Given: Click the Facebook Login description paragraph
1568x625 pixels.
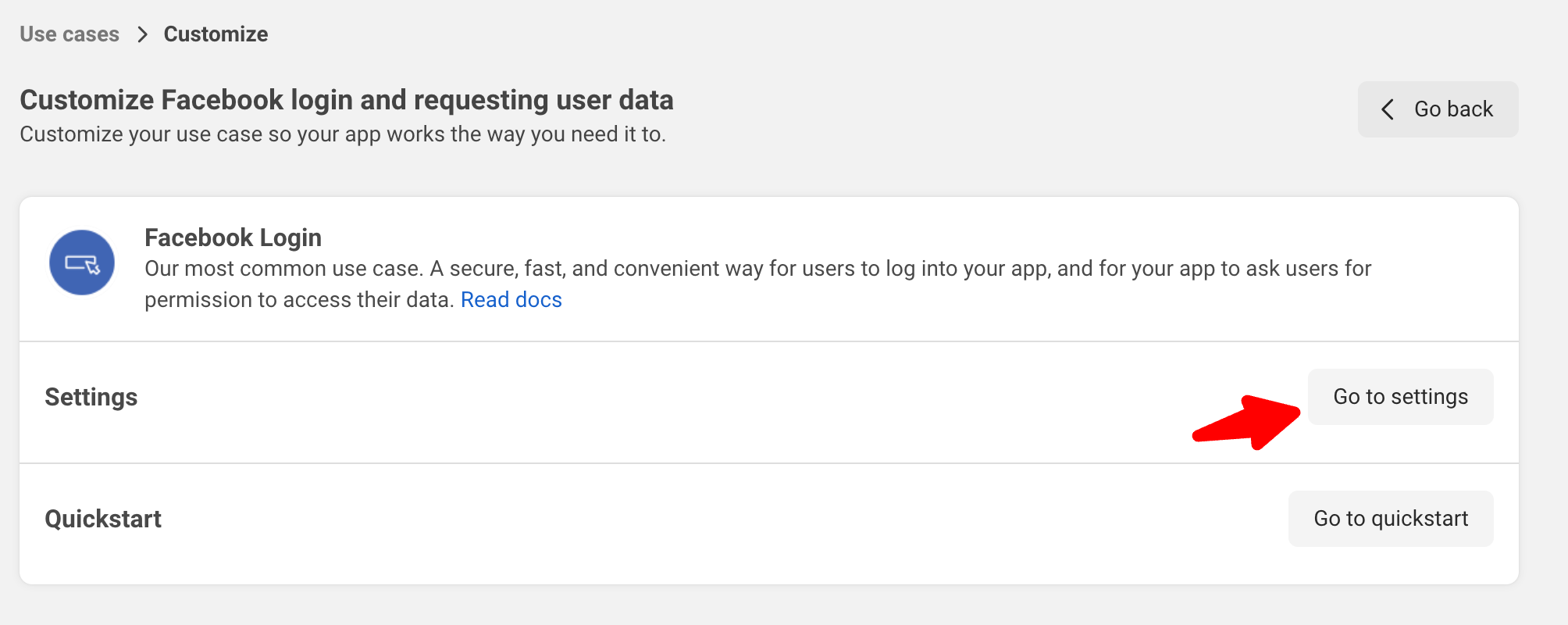Looking at the screenshot, I should coord(757,270).
